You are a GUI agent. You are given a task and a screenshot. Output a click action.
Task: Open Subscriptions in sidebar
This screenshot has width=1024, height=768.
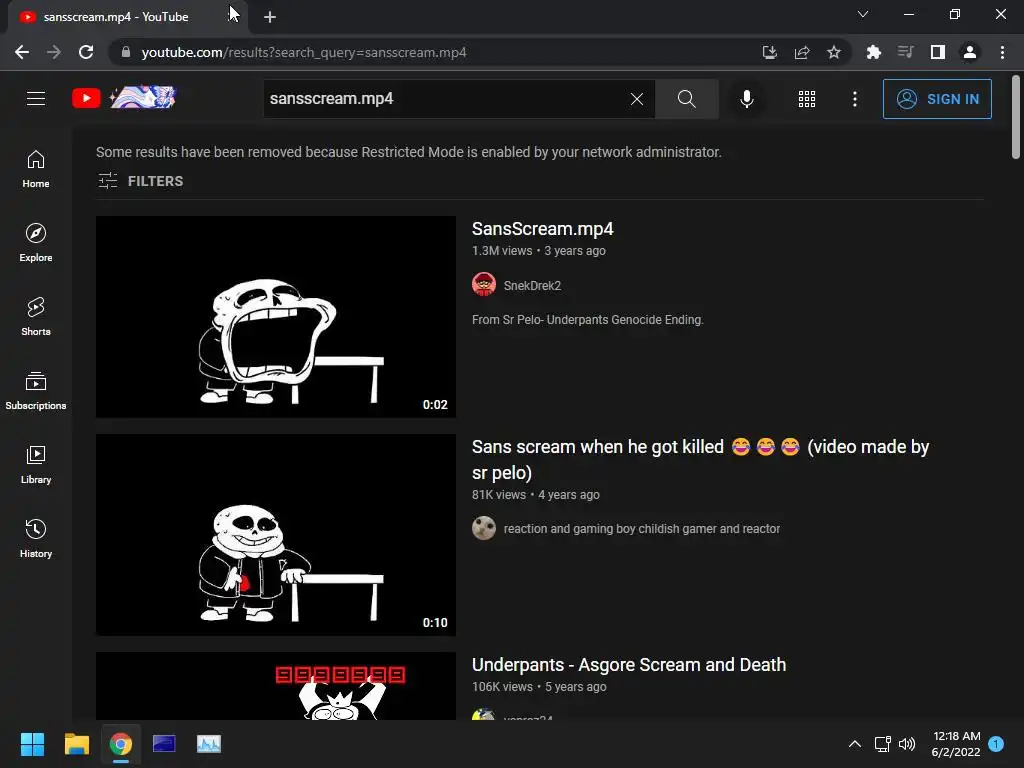click(36, 390)
